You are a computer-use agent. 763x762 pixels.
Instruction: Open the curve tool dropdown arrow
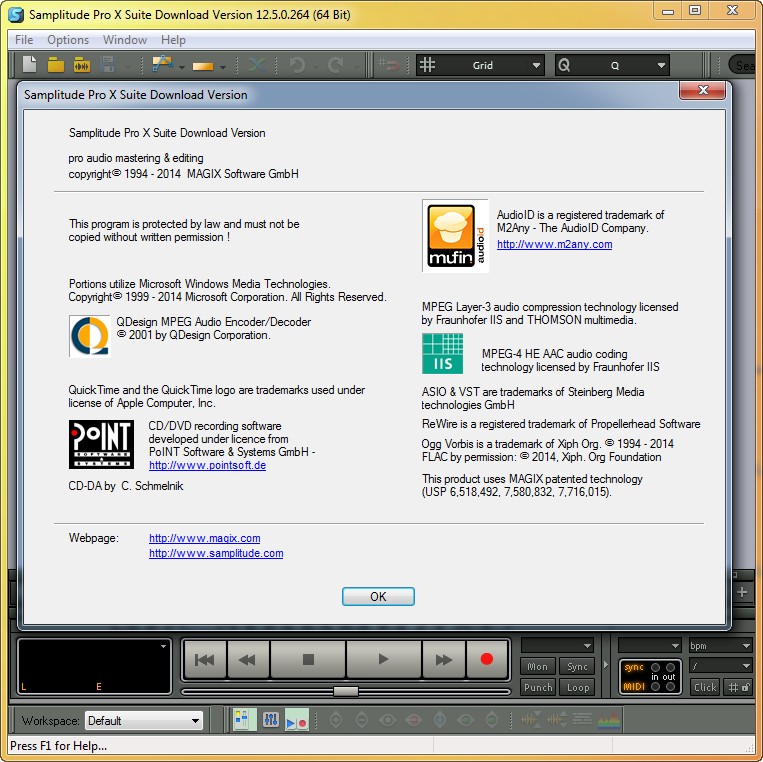[182, 67]
